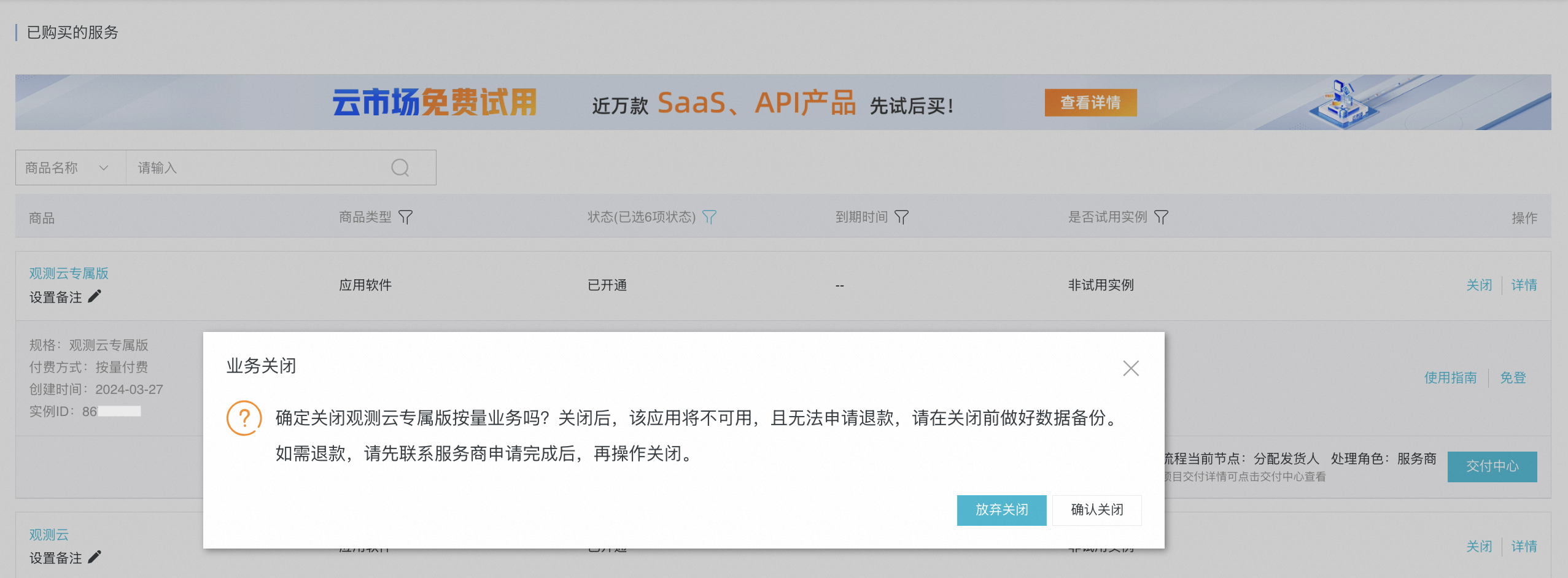Open the 使用指南 link
Screen dimensions: 1568x578
coord(1450,378)
